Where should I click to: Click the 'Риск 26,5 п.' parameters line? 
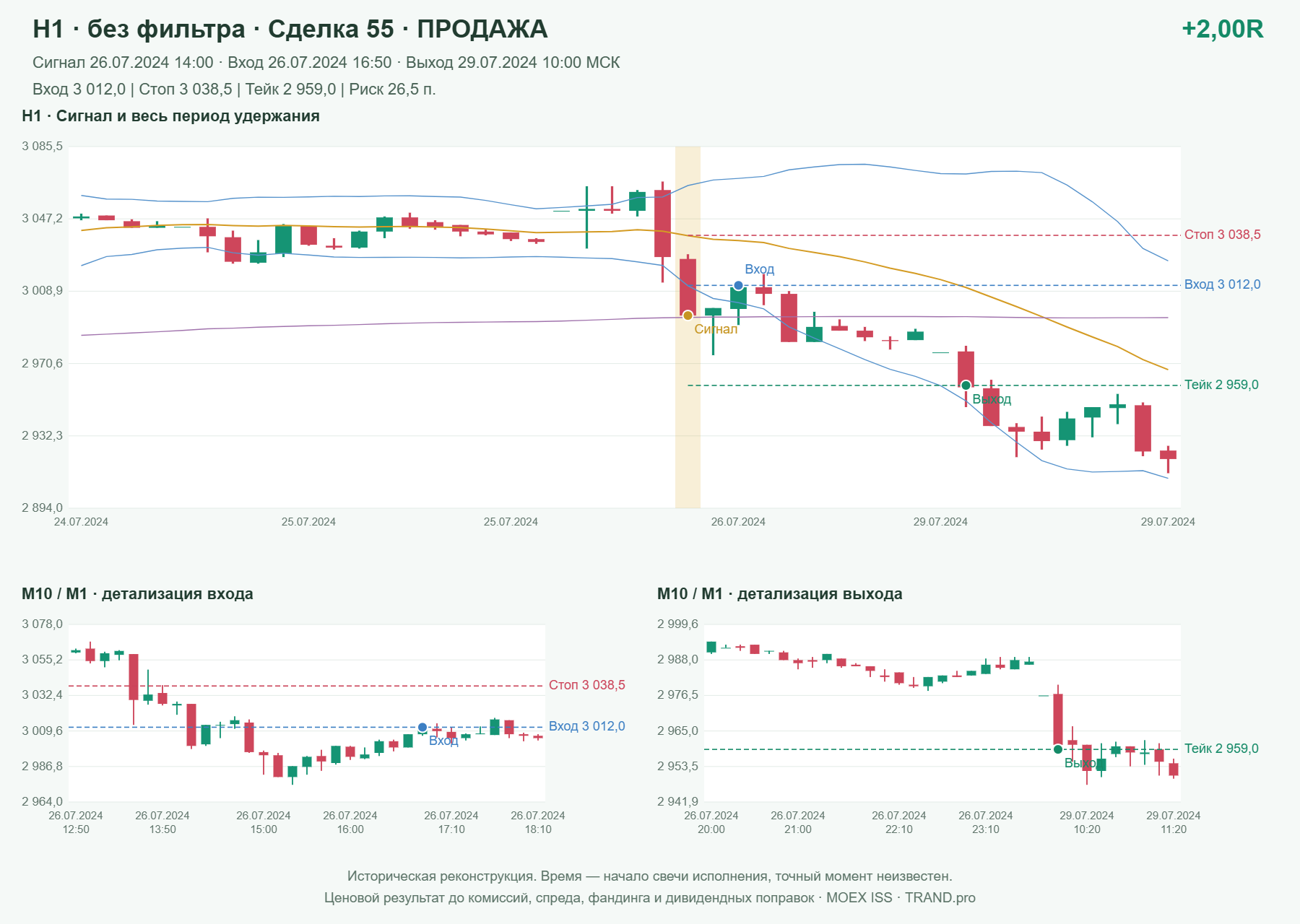(234, 90)
